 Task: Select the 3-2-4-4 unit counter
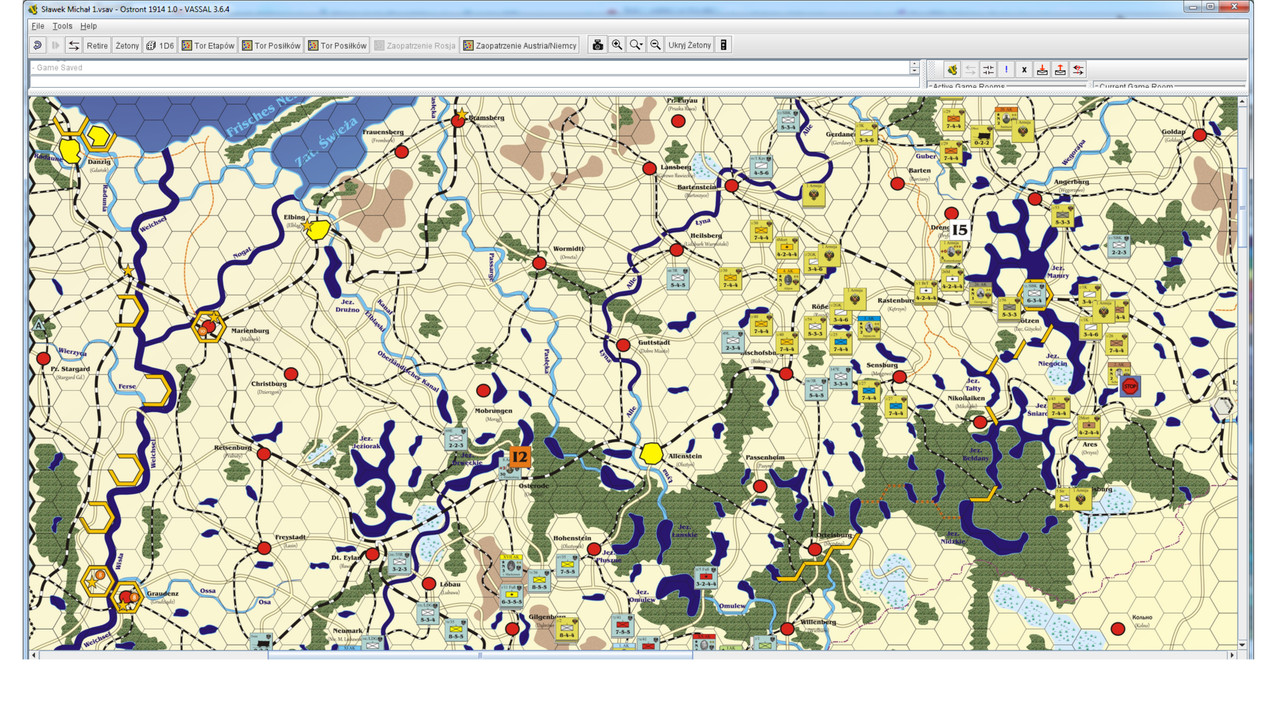coord(705,577)
